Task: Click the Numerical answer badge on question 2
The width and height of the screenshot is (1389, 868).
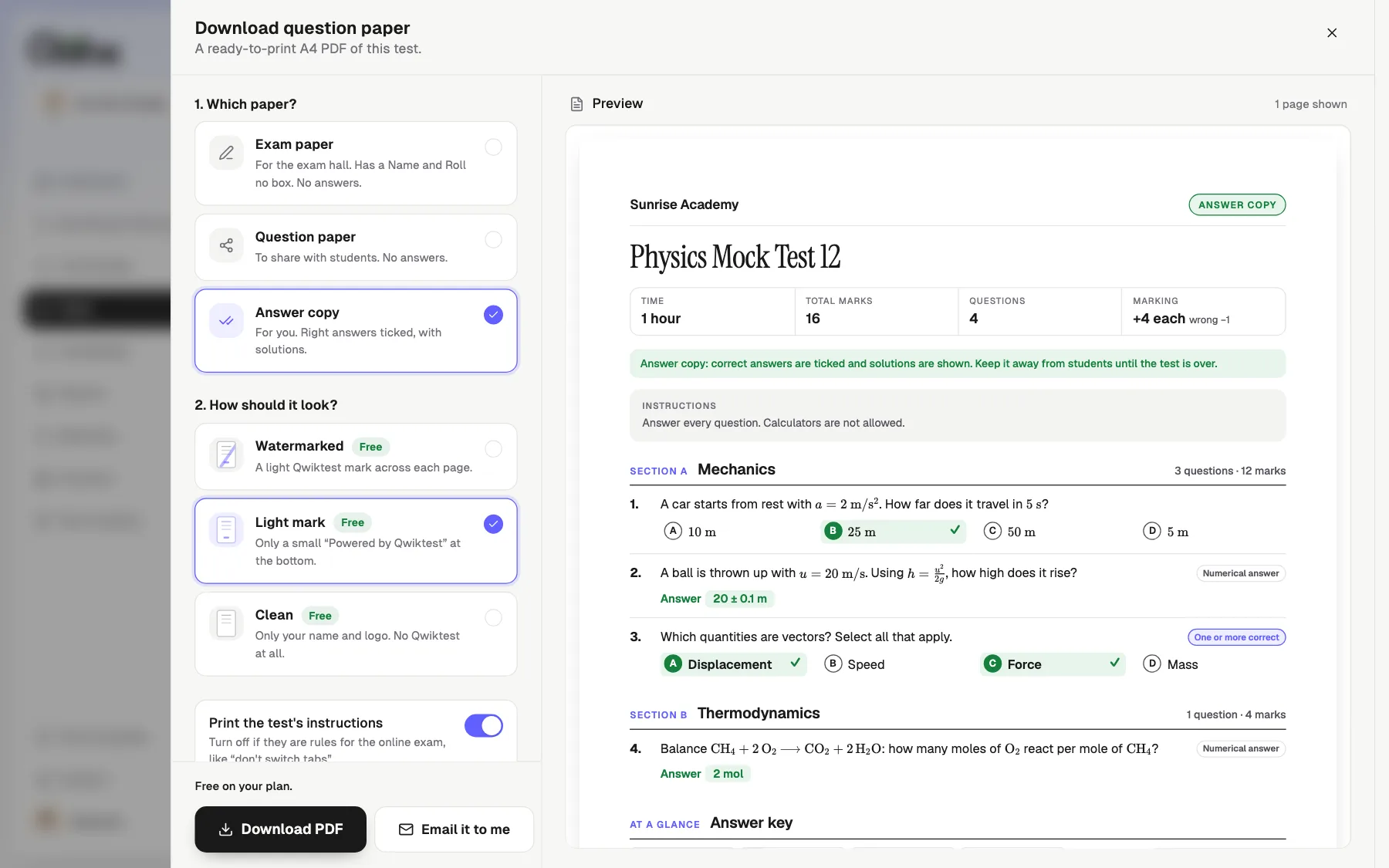Action: [x=1241, y=573]
